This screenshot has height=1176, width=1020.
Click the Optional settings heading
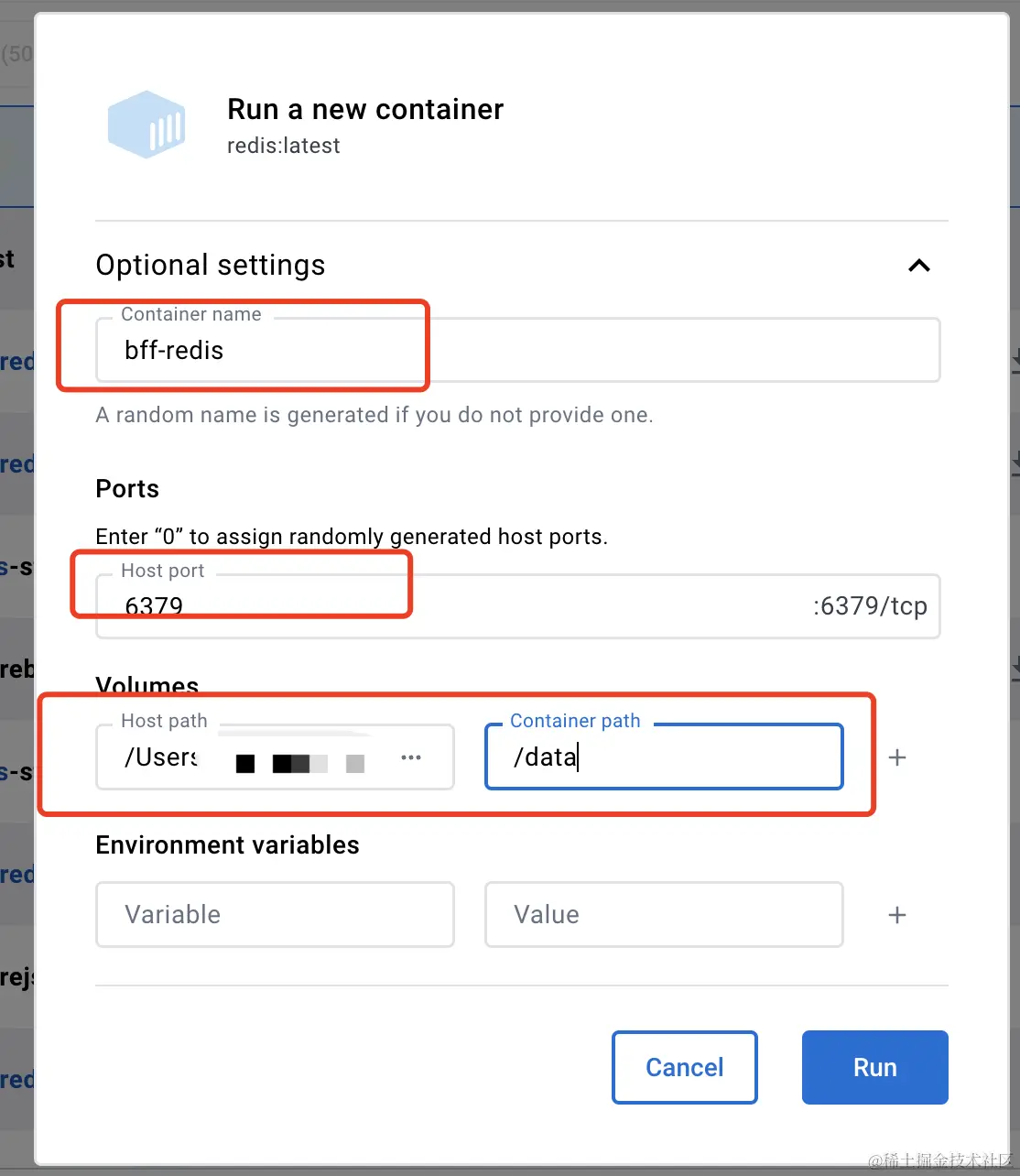pyautogui.click(x=211, y=265)
